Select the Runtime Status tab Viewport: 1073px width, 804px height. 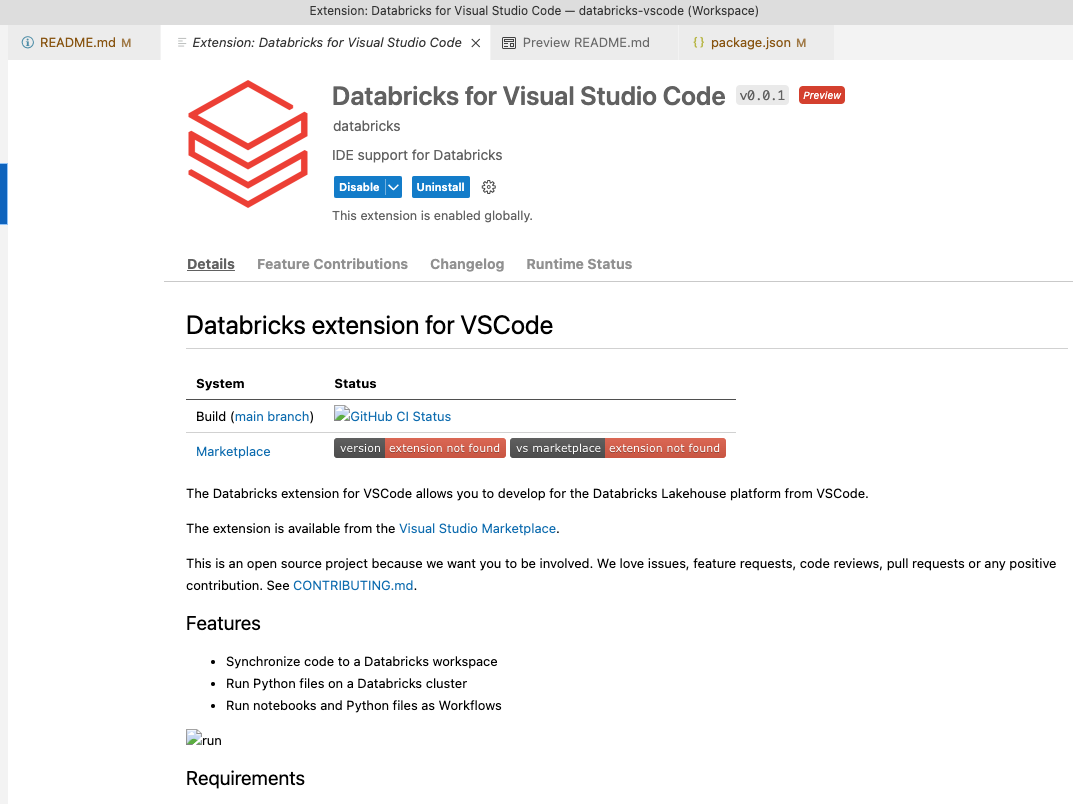coord(579,264)
